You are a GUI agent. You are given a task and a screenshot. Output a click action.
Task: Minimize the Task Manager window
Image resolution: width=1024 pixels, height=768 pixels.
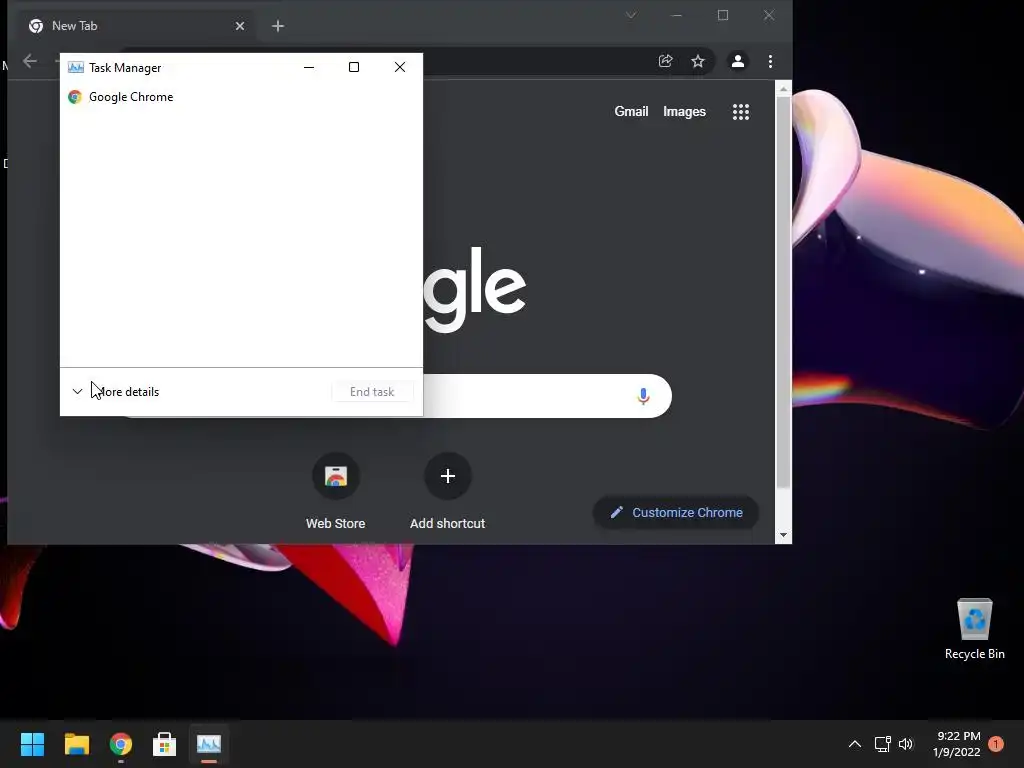(309, 67)
